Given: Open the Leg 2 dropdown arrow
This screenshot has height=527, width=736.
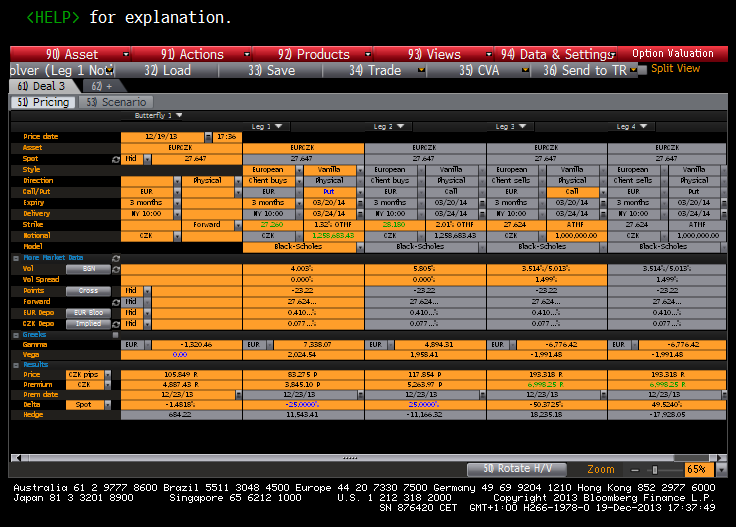Looking at the screenshot, I should [x=400, y=126].
